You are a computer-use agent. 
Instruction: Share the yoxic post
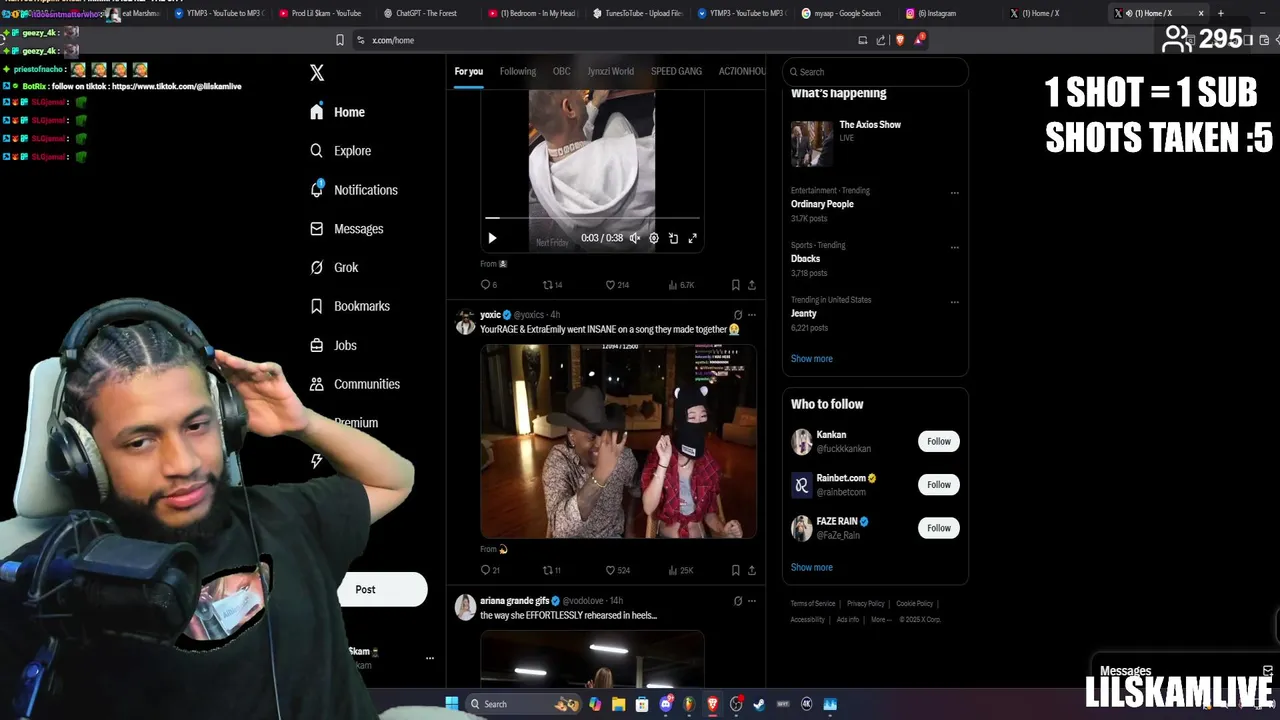tap(752, 570)
